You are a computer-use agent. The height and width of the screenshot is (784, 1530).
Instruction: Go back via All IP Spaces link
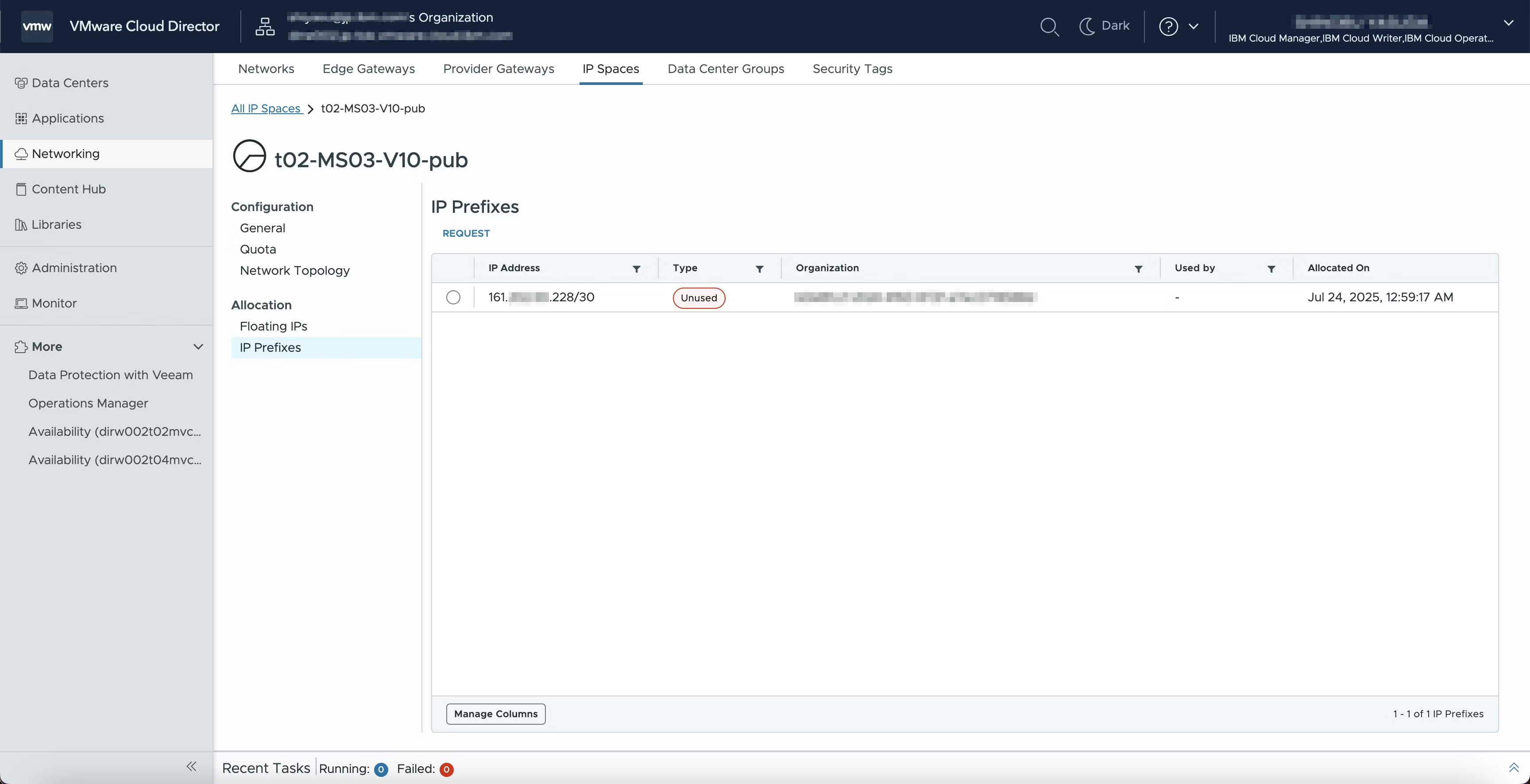pos(266,108)
